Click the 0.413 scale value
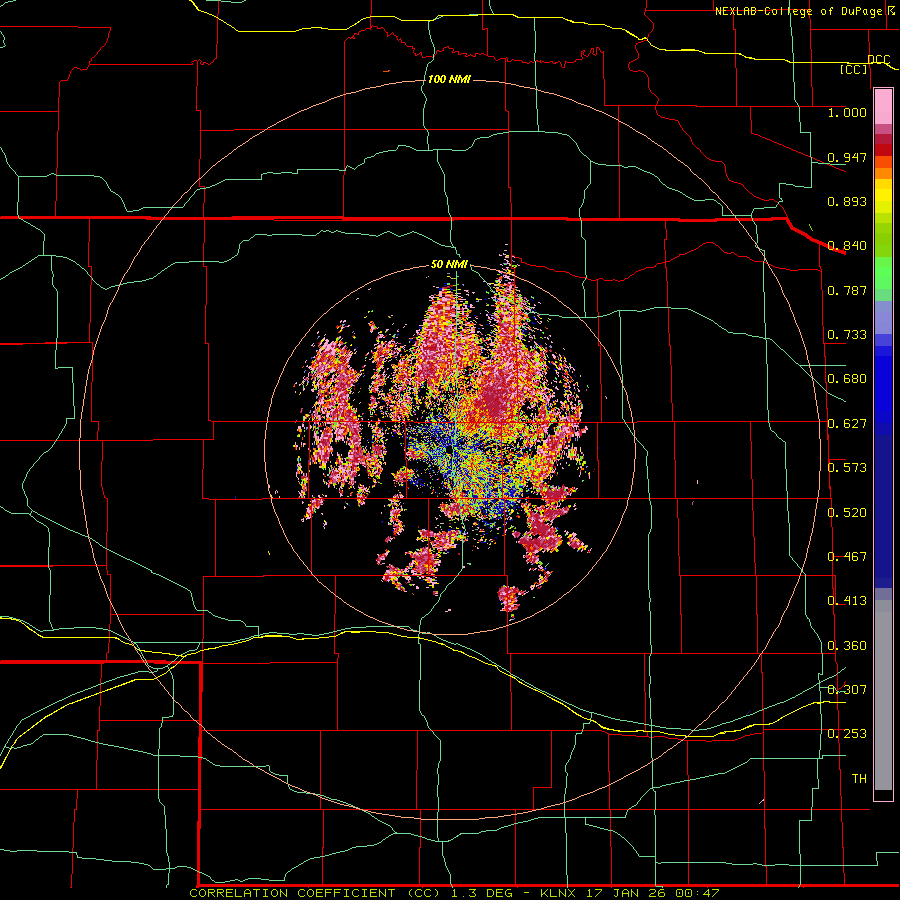900x900 pixels. point(847,600)
